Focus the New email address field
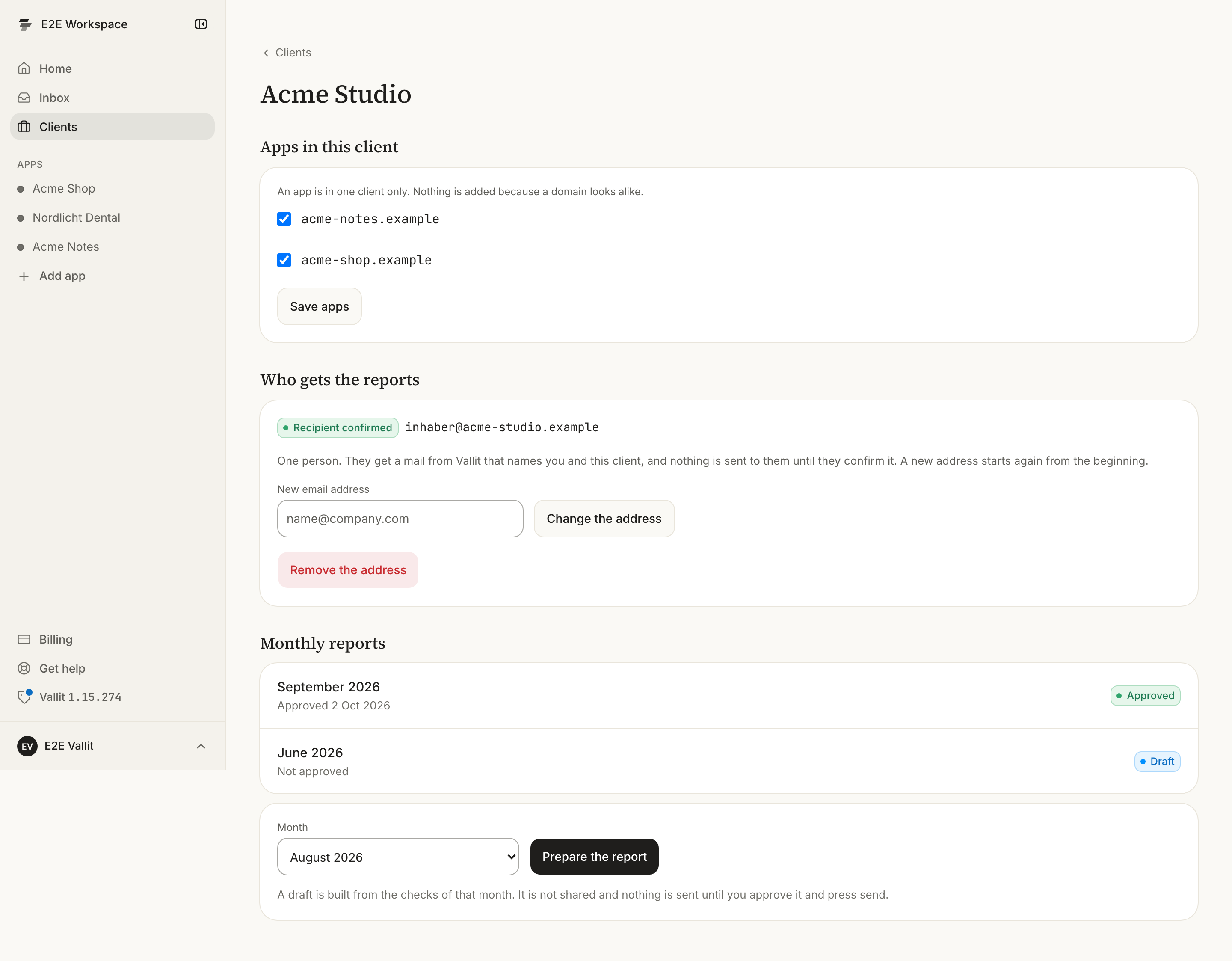Screen dimensions: 1232x961 [x=400, y=519]
